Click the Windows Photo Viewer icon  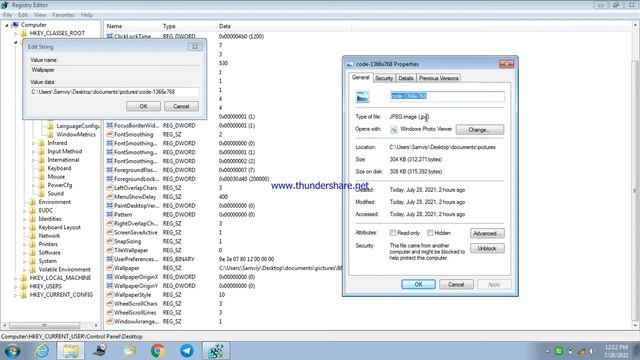[394, 129]
